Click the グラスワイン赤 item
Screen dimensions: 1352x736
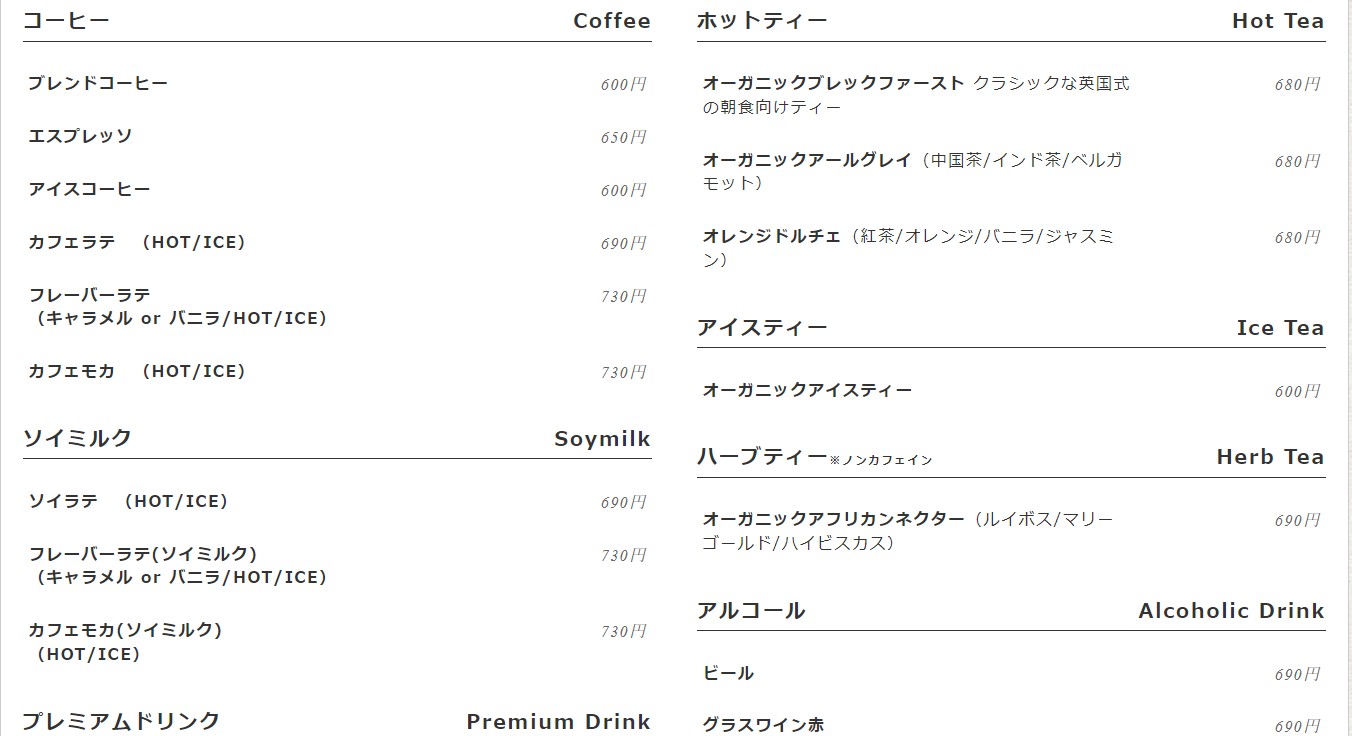click(764, 725)
